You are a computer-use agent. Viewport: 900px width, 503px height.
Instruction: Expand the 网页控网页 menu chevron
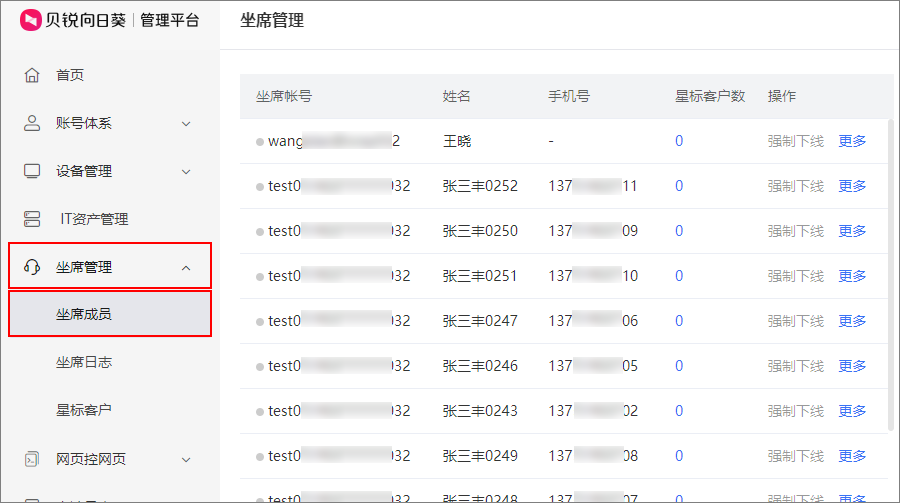[186, 460]
